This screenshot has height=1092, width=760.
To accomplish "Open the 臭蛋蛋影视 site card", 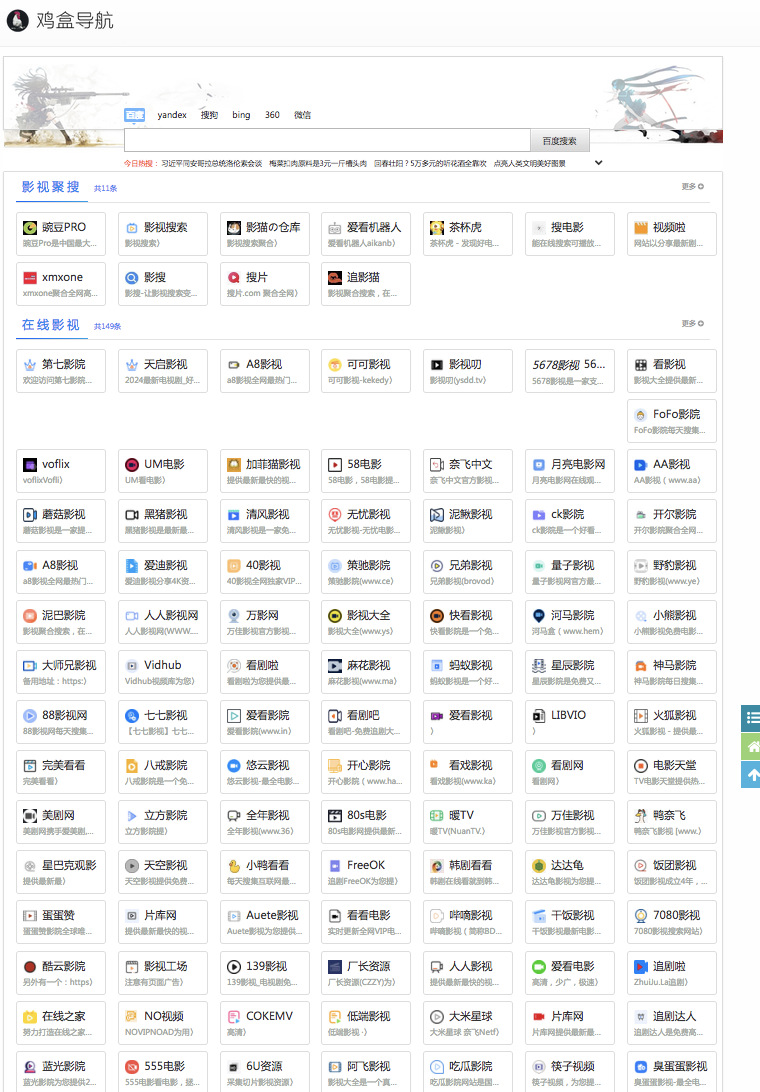I will (672, 1072).
